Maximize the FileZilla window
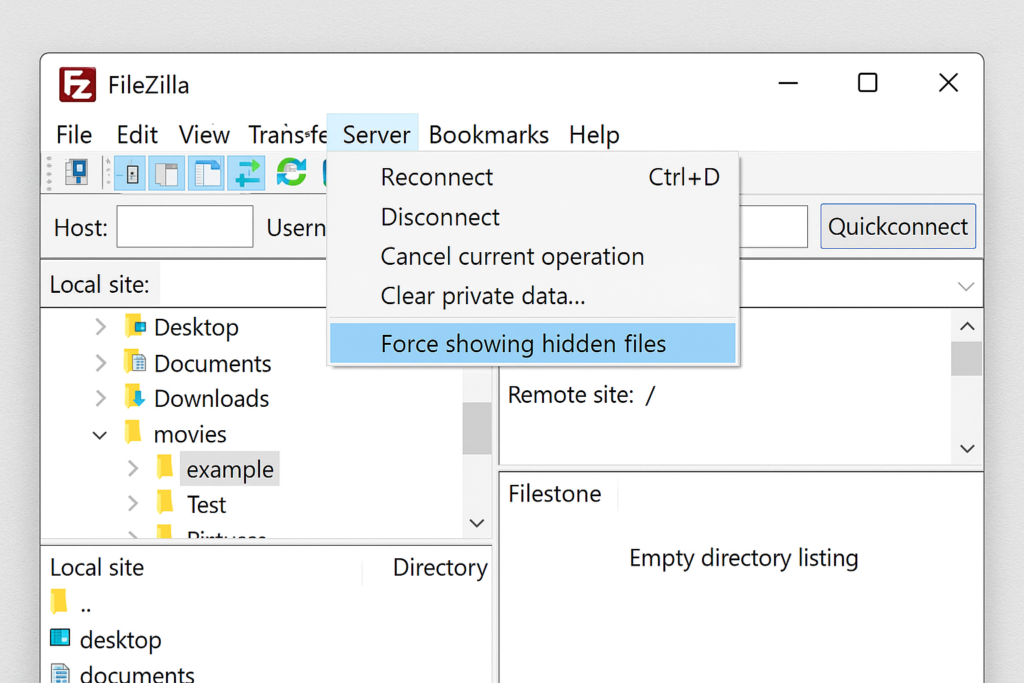Screen dimensions: 1024x683 867,83
